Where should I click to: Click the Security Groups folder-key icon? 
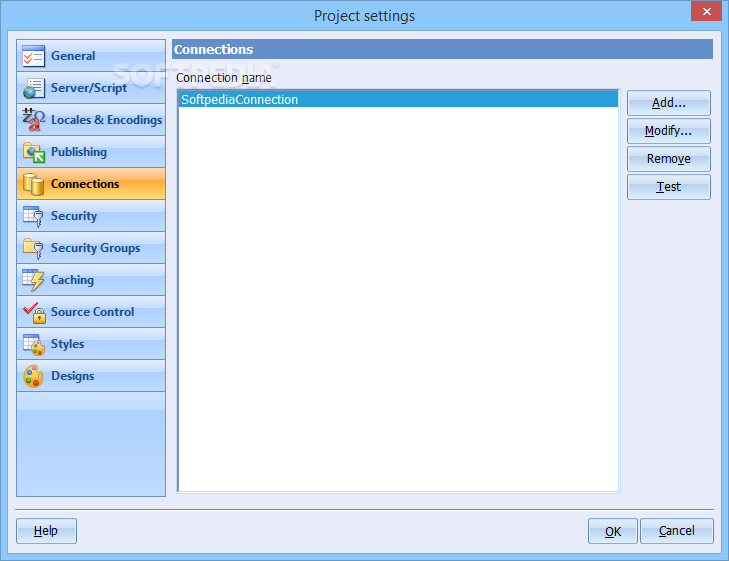(x=33, y=248)
